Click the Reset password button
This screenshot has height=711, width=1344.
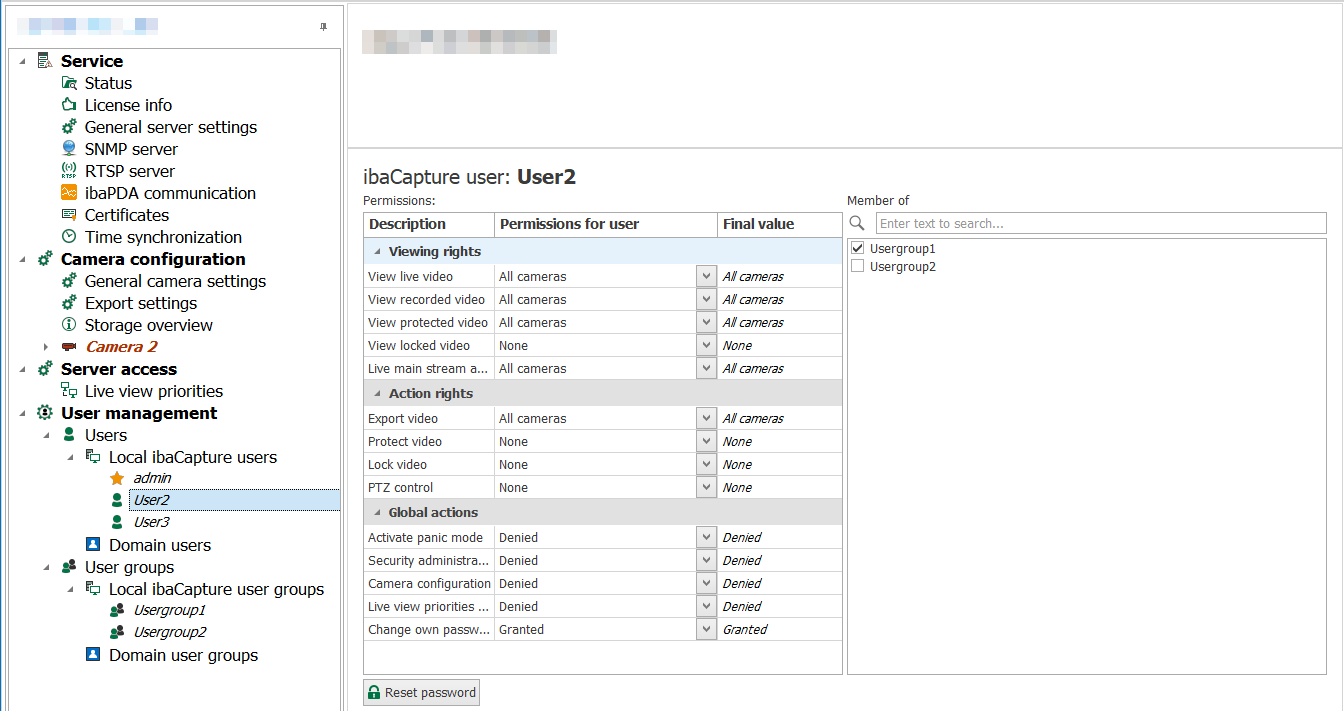point(421,693)
